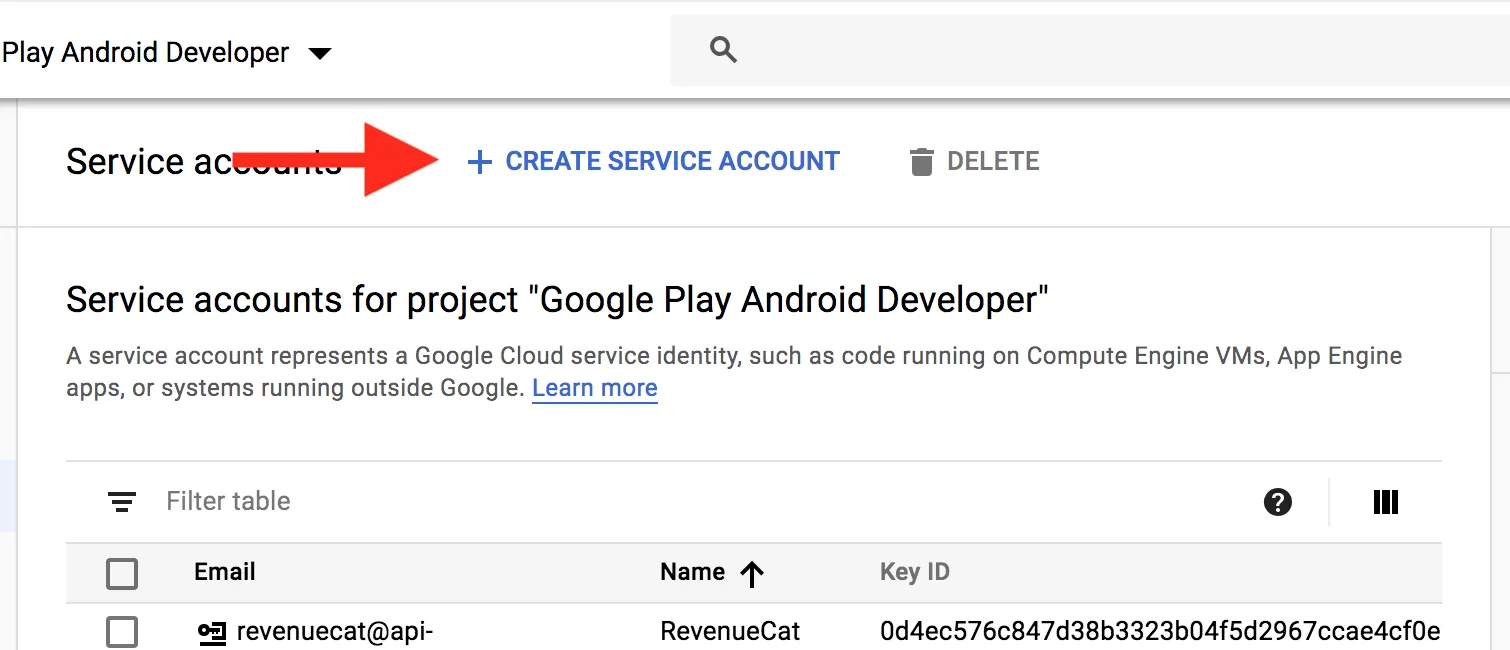
Task: Click the Email column header
Action: [225, 572]
